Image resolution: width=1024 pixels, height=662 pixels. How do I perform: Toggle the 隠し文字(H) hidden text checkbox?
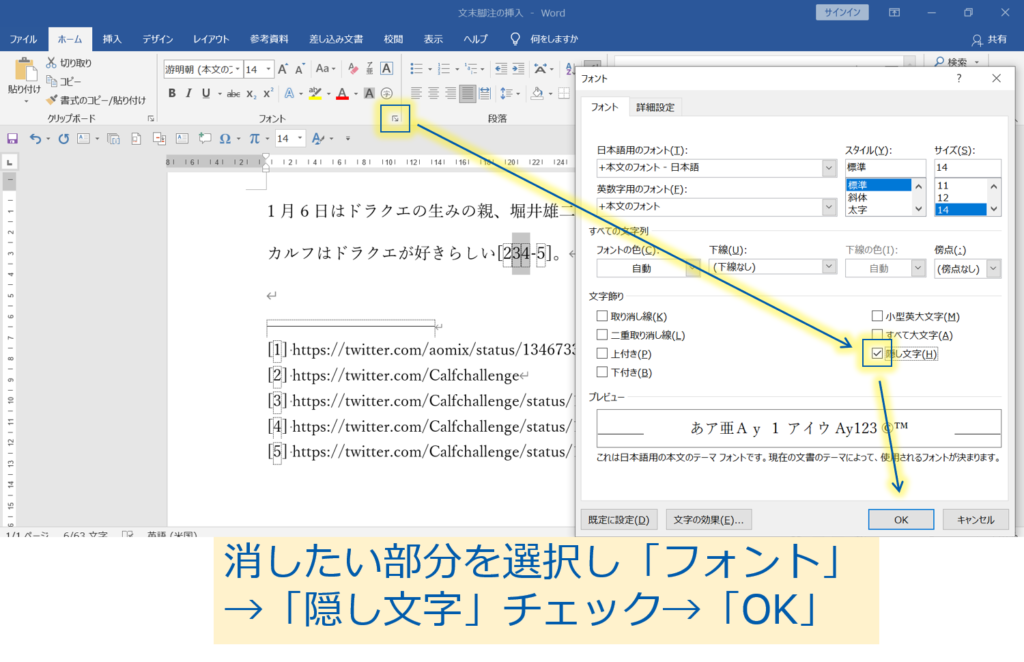coord(877,353)
